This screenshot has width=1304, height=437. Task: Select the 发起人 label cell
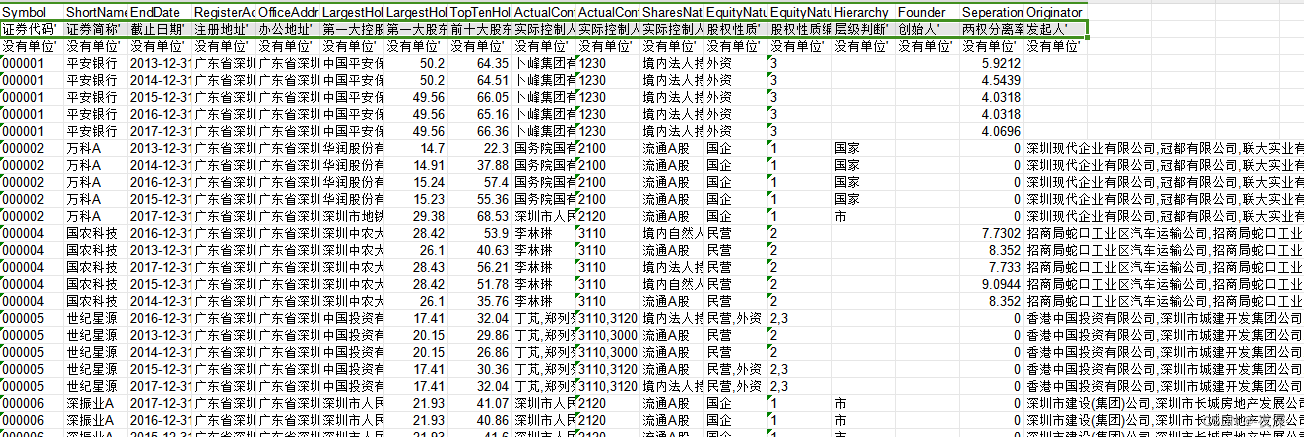(1056, 28)
